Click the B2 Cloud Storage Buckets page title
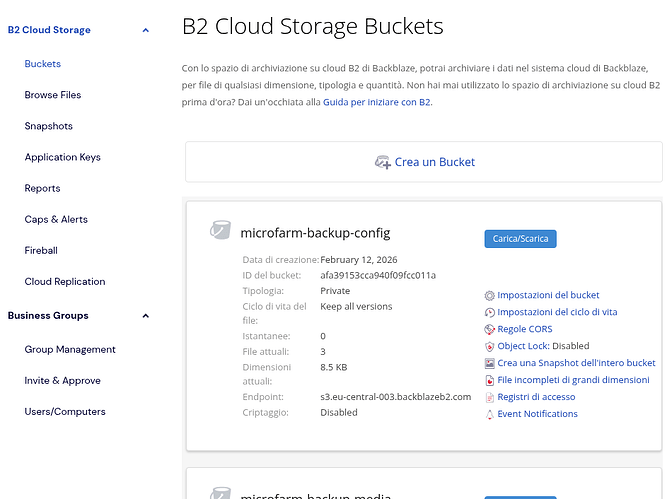The width and height of the screenshot is (667, 499). coord(313,26)
